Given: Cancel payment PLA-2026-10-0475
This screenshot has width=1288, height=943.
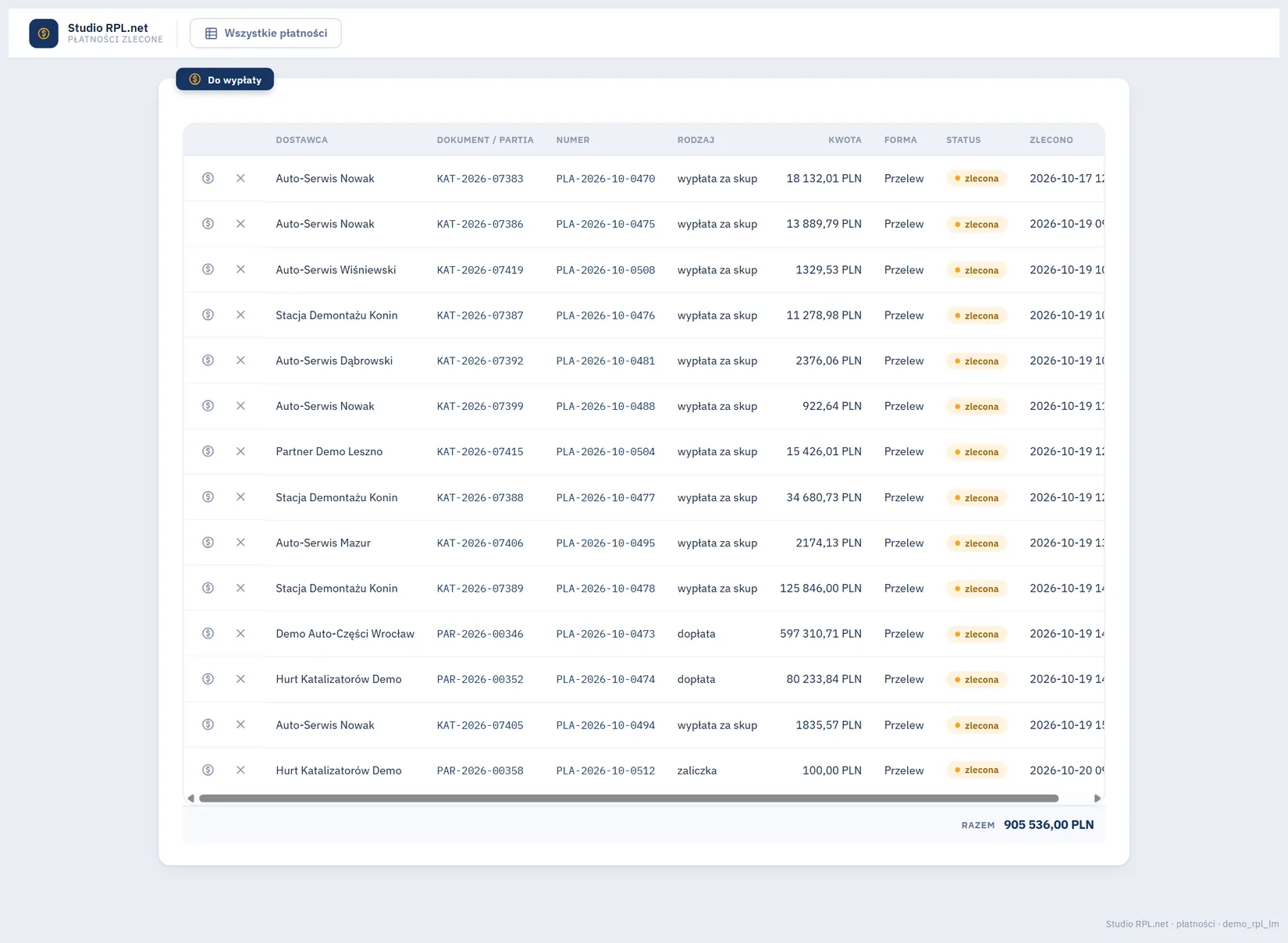Looking at the screenshot, I should [x=240, y=224].
